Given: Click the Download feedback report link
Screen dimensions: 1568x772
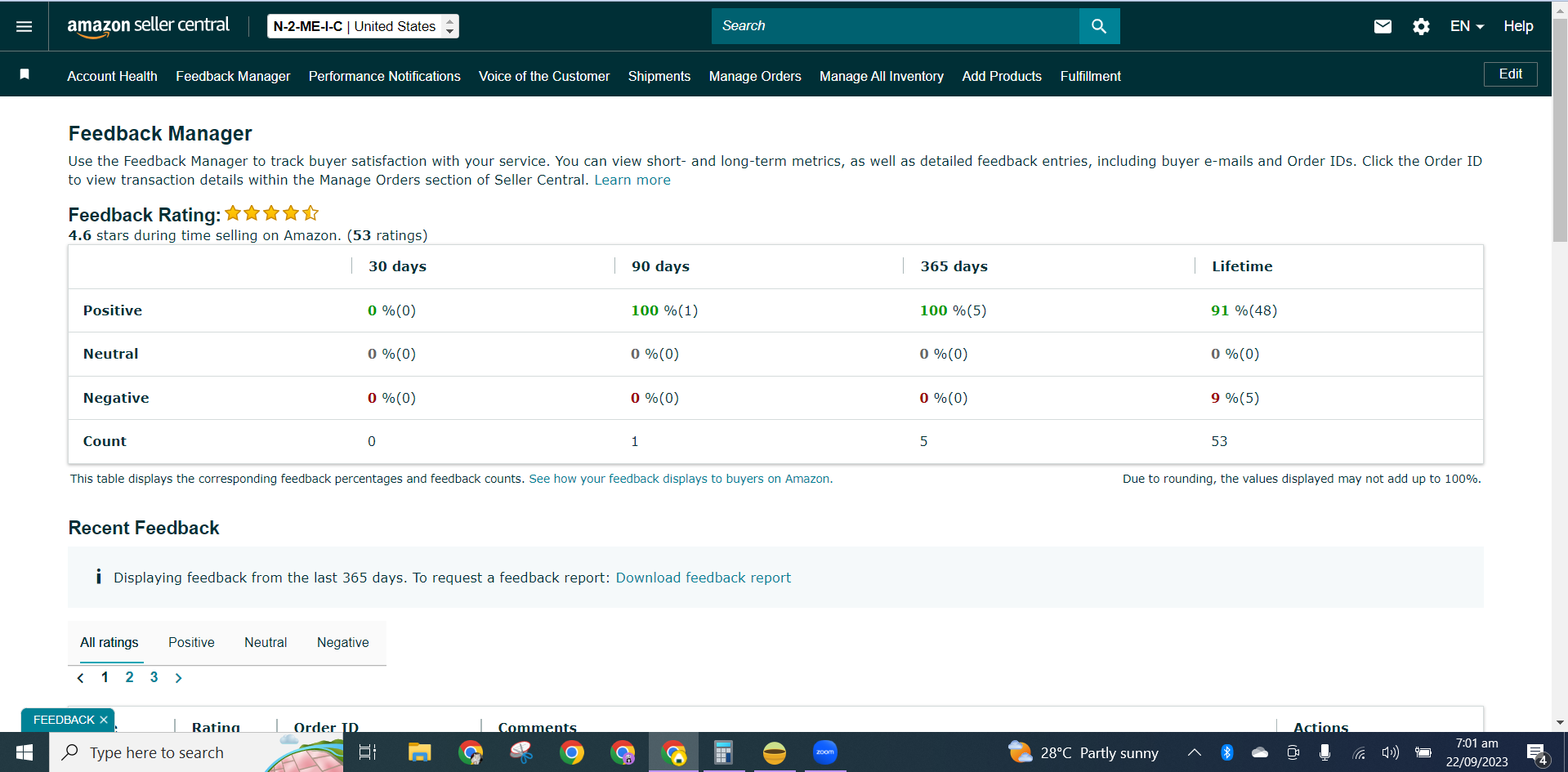Looking at the screenshot, I should pos(703,578).
